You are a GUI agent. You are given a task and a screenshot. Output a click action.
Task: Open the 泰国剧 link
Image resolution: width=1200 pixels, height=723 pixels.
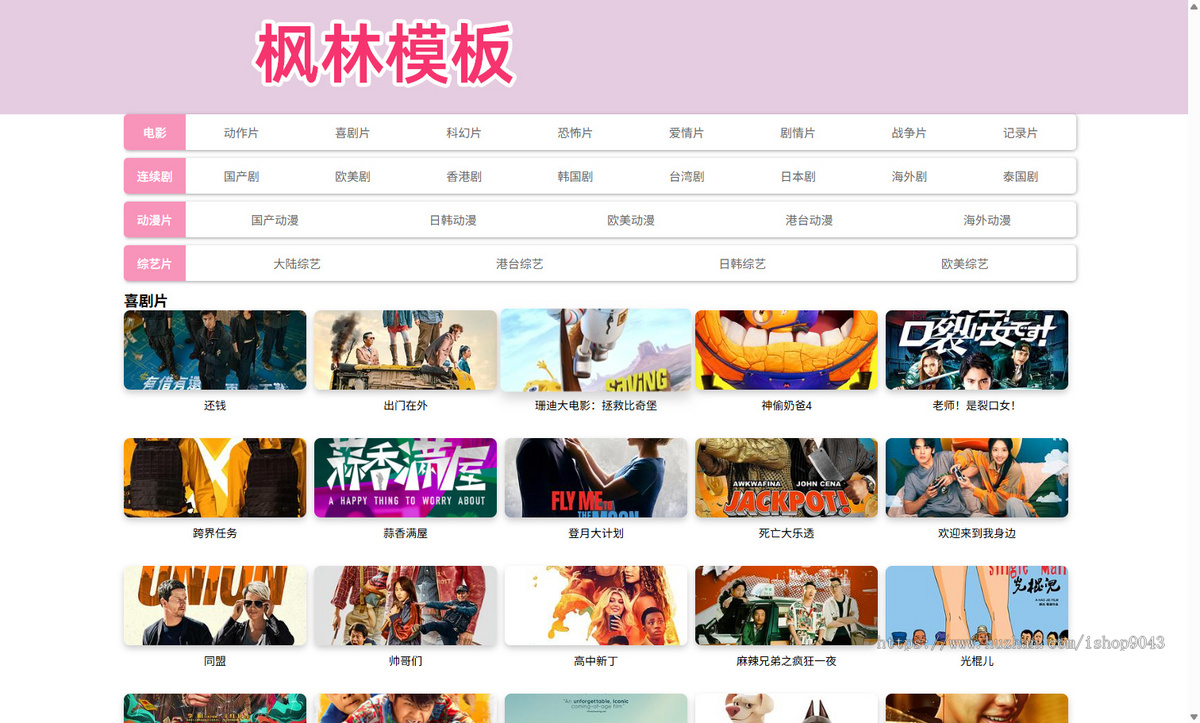(x=1021, y=177)
